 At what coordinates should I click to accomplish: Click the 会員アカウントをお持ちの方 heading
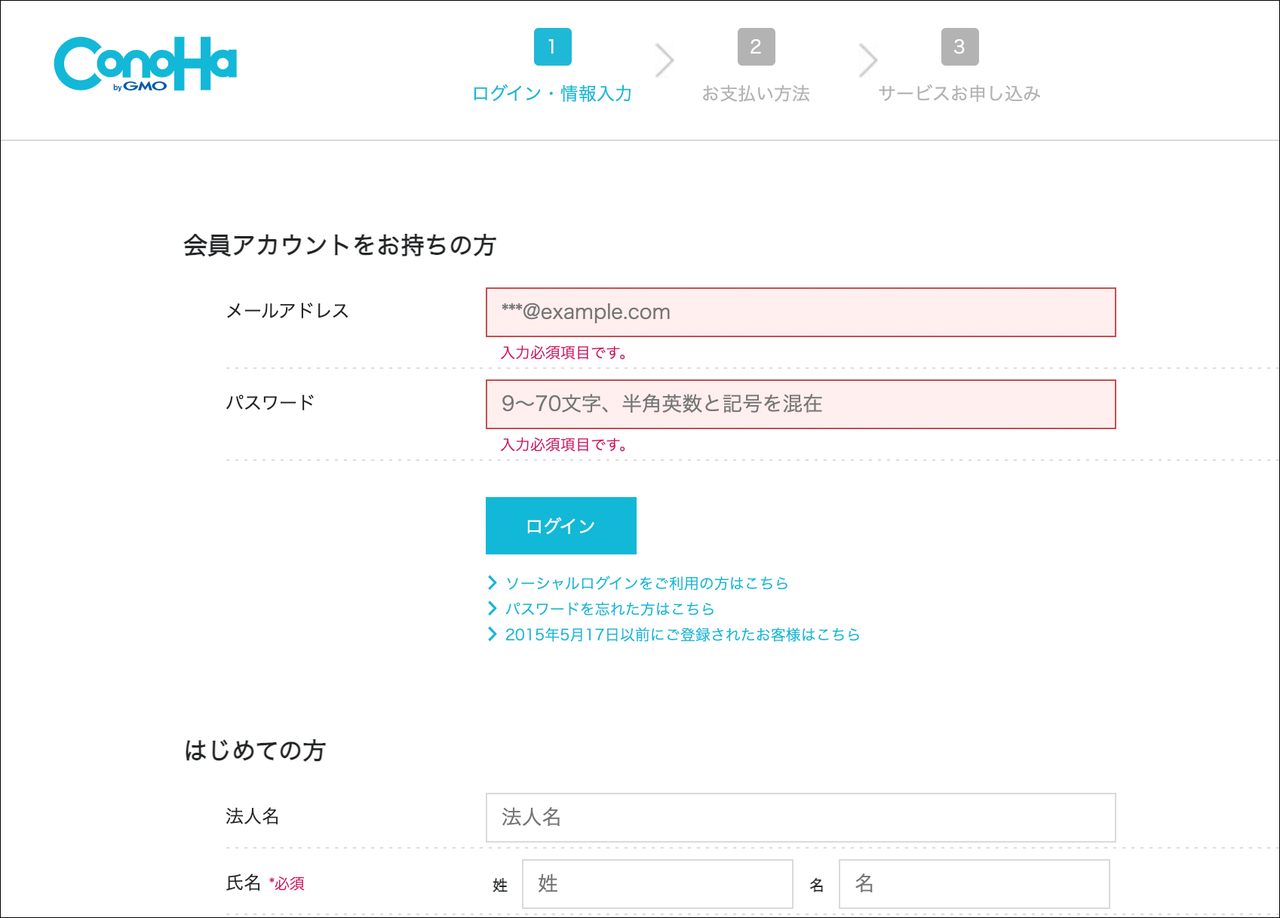[340, 245]
